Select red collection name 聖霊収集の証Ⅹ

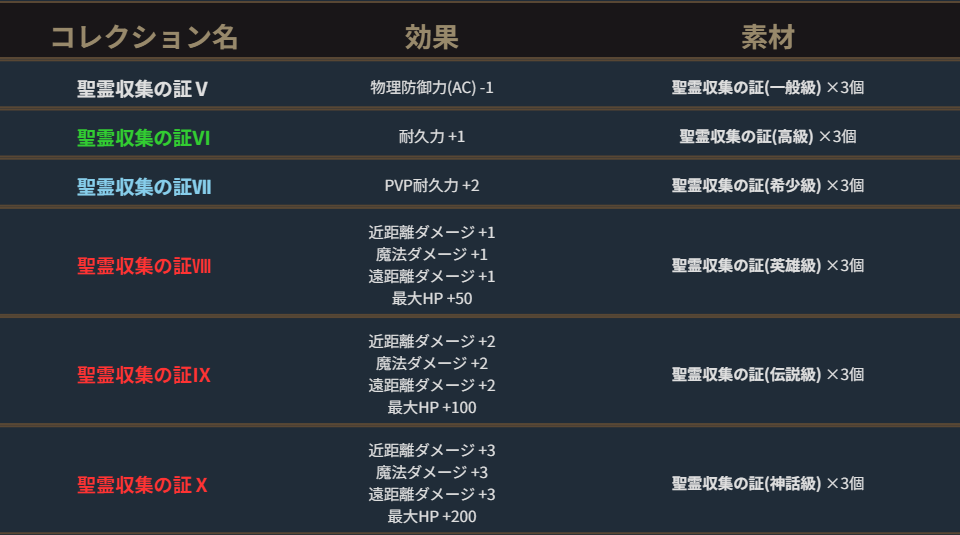tap(143, 485)
